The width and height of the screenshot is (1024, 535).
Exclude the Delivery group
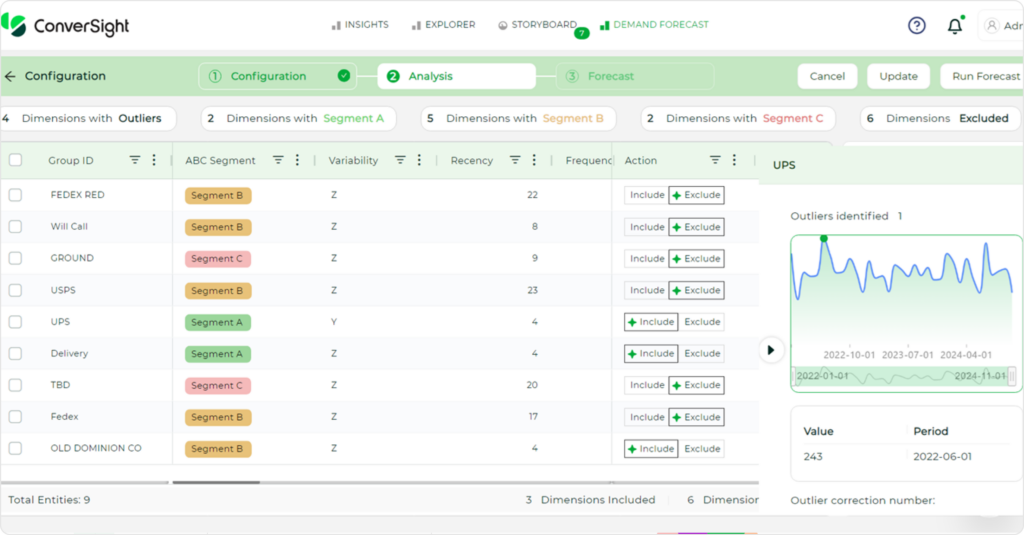click(x=701, y=353)
